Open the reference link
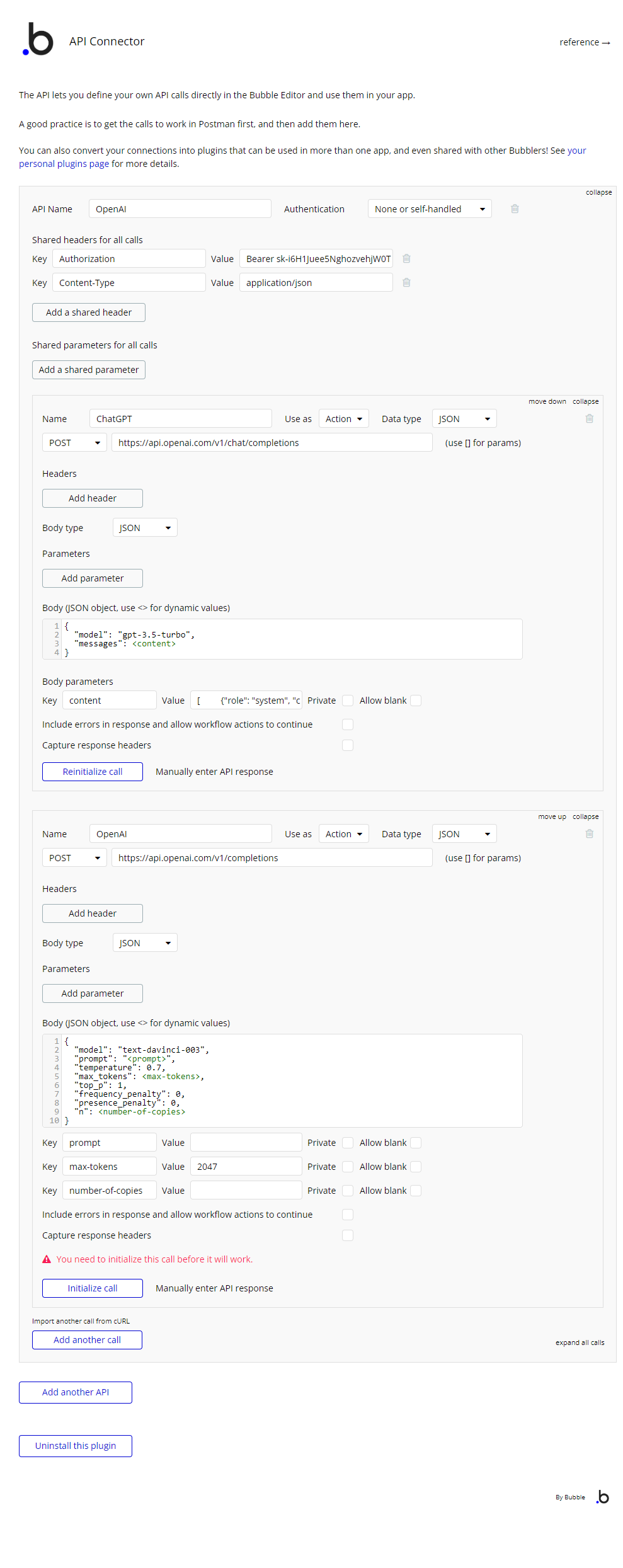The width and height of the screenshot is (623, 1568). coord(585,42)
